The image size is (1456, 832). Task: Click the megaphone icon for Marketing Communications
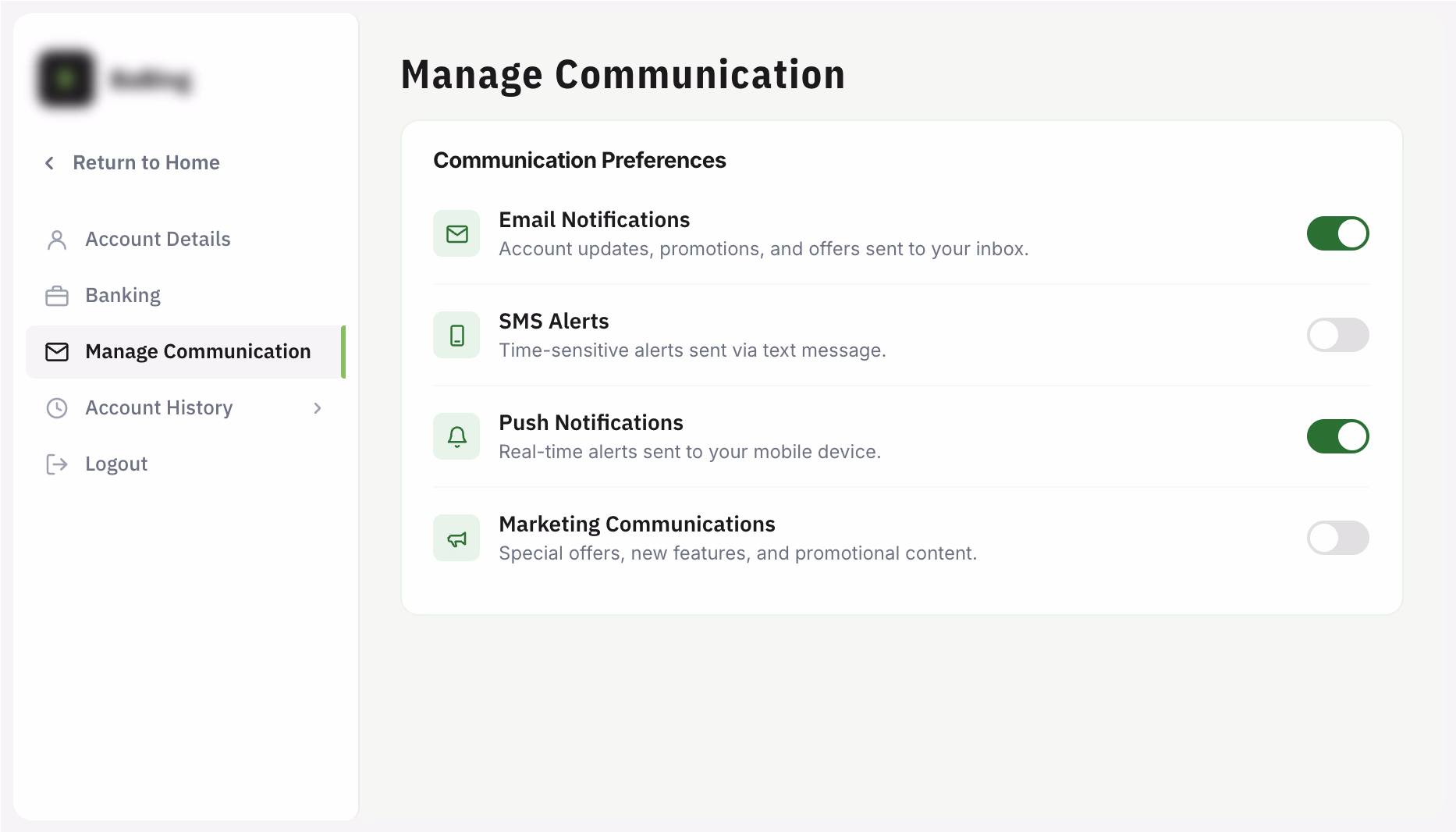tap(456, 538)
